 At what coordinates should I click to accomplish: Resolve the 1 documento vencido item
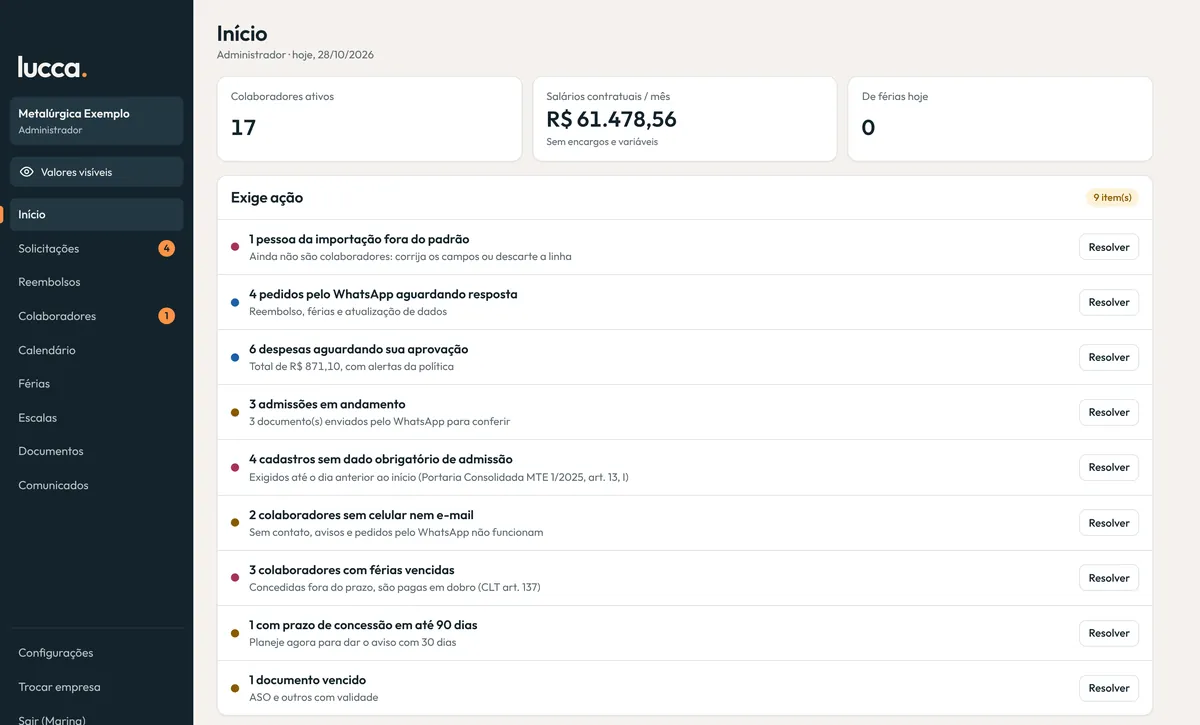point(1109,688)
